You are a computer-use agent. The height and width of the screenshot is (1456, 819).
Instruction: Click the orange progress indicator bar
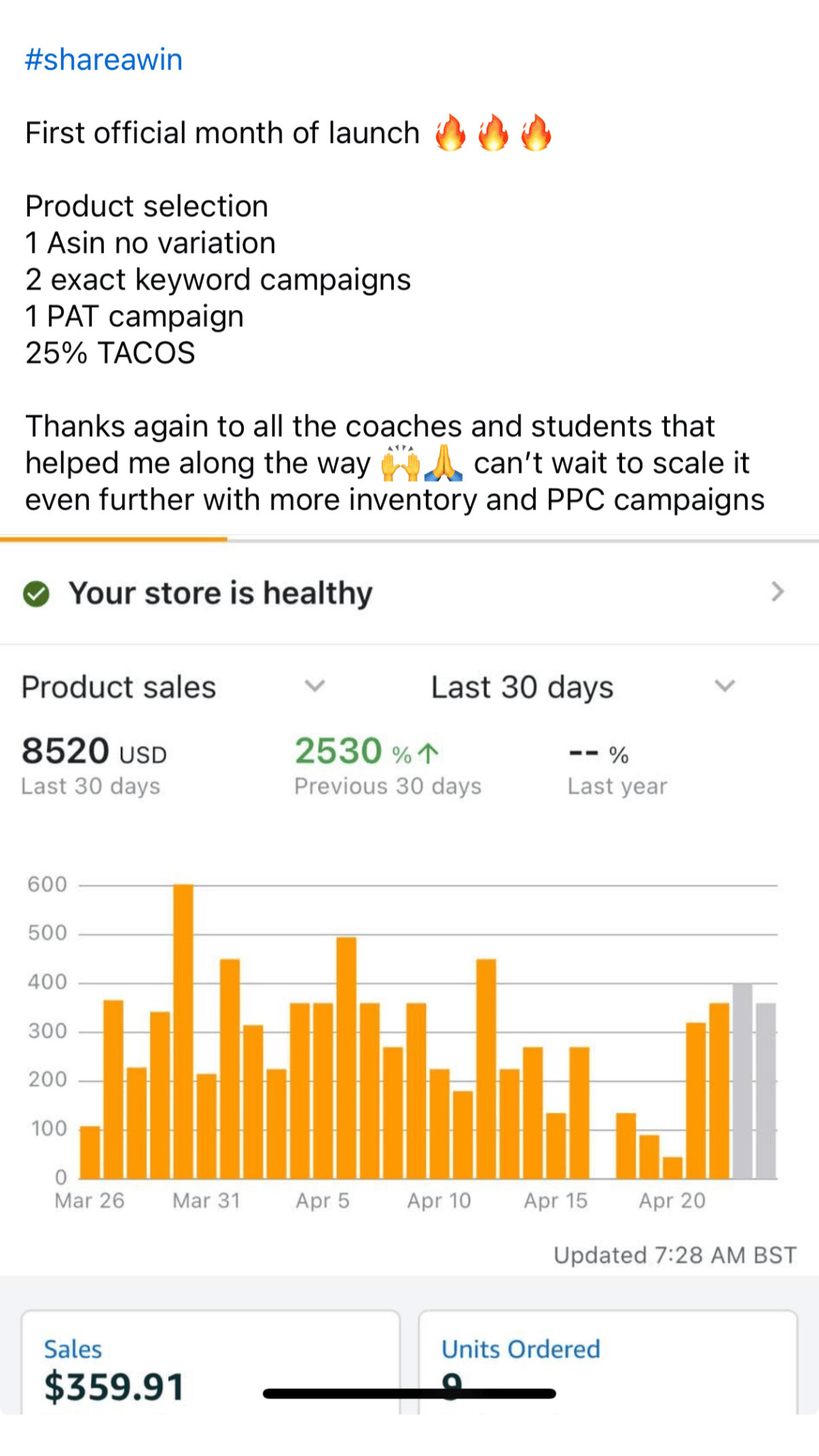[114, 540]
